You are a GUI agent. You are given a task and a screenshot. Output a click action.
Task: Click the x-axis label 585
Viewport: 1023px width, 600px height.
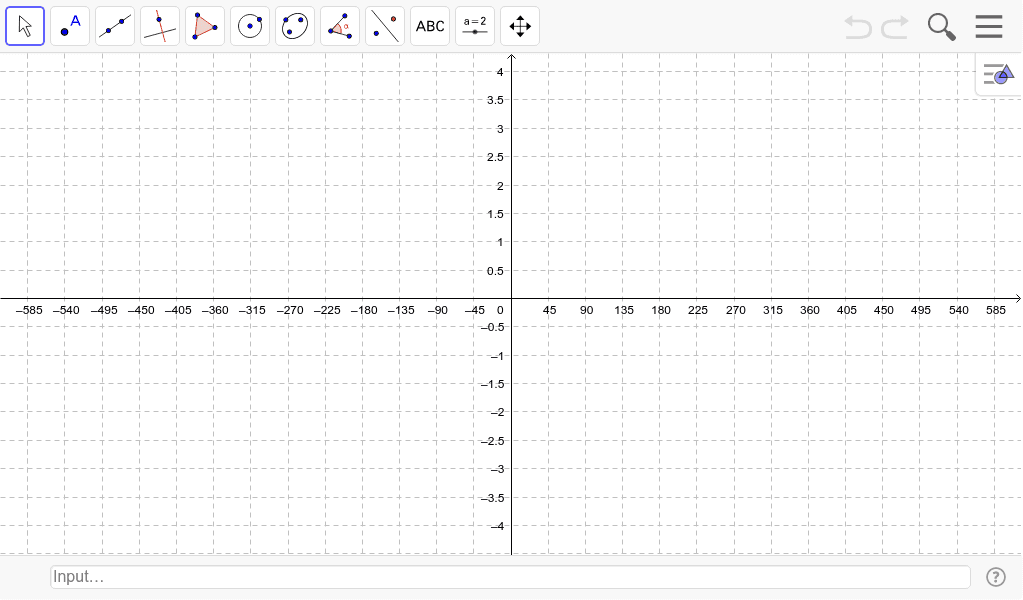point(996,310)
